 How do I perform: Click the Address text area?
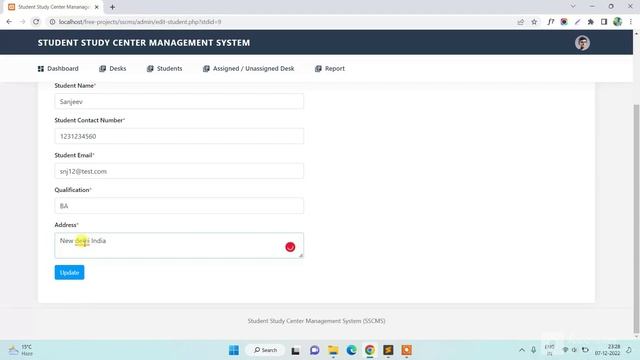coord(179,245)
